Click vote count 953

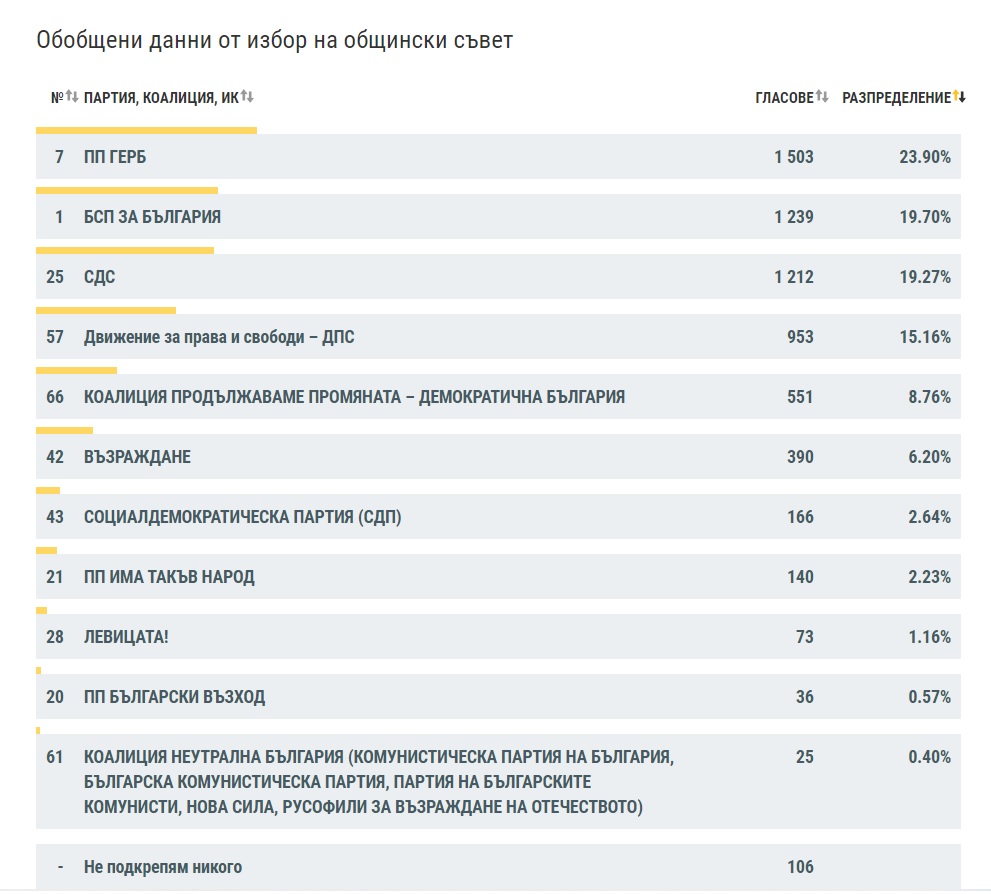tap(800, 337)
